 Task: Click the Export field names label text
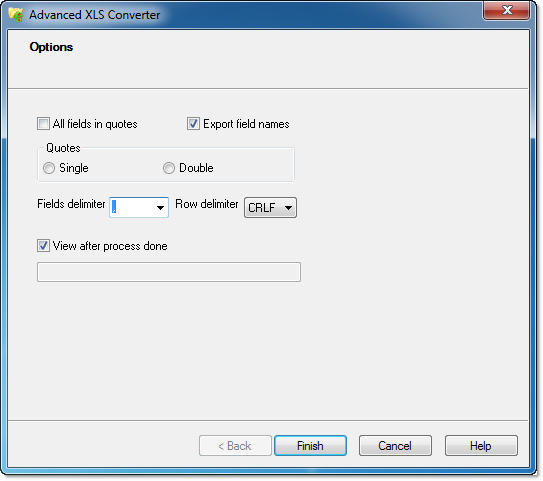point(246,124)
